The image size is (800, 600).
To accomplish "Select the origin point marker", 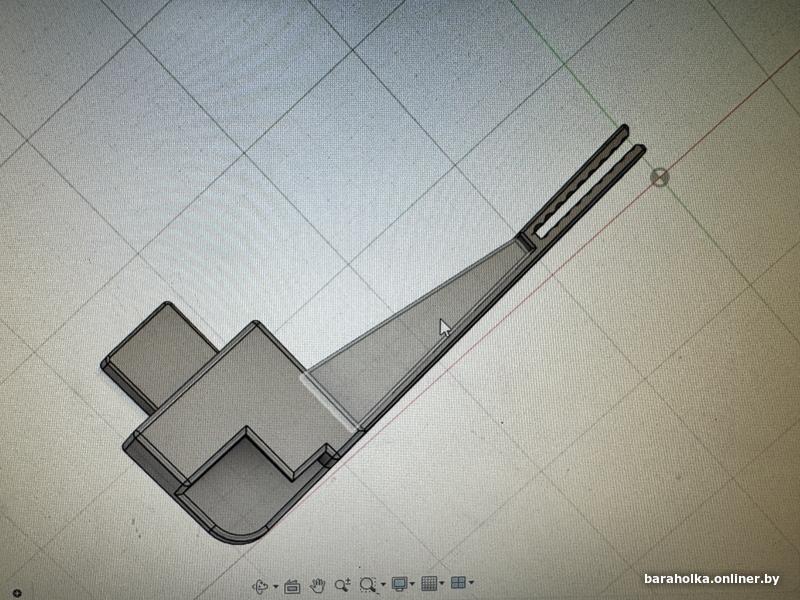I will click(x=660, y=178).
